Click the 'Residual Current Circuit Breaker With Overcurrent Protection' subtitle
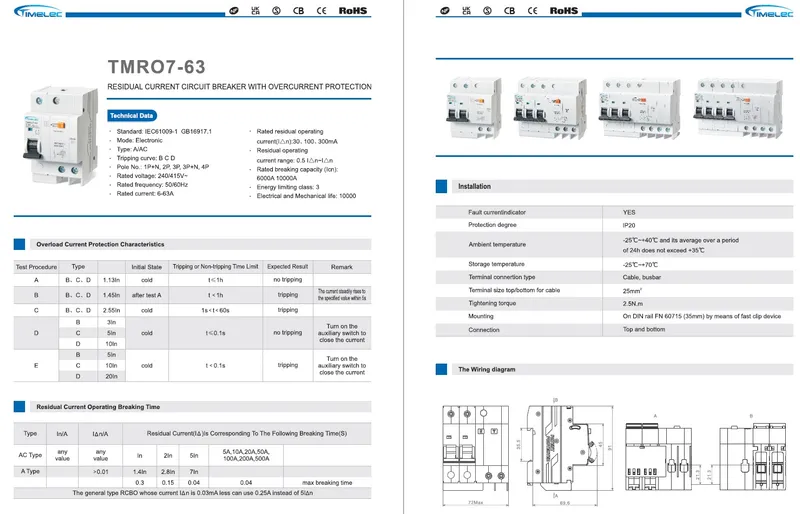The width and height of the screenshot is (800, 514). [x=239, y=87]
